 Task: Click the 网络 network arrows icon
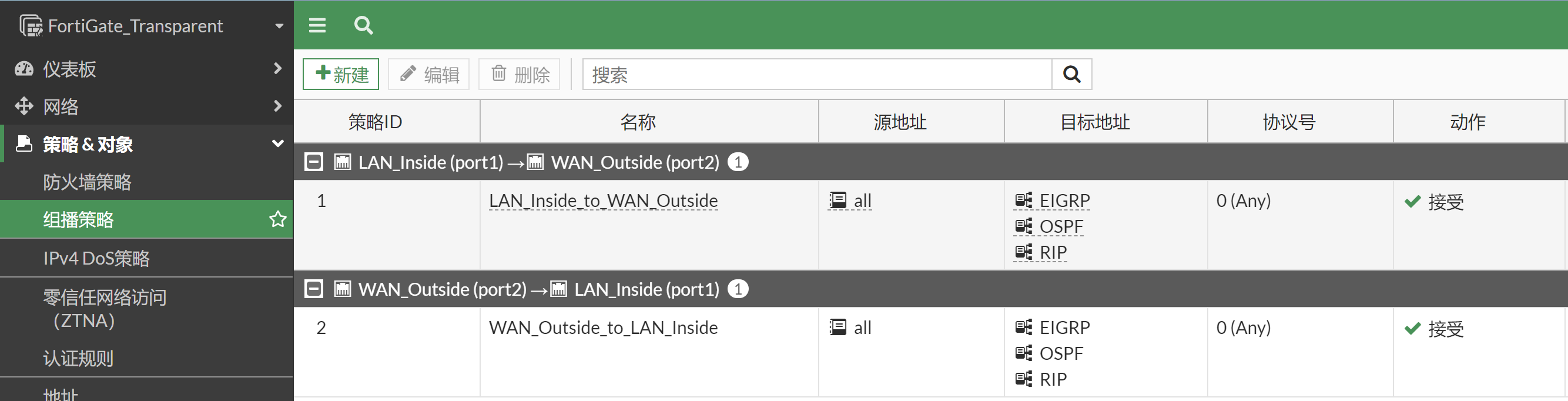pos(24,106)
